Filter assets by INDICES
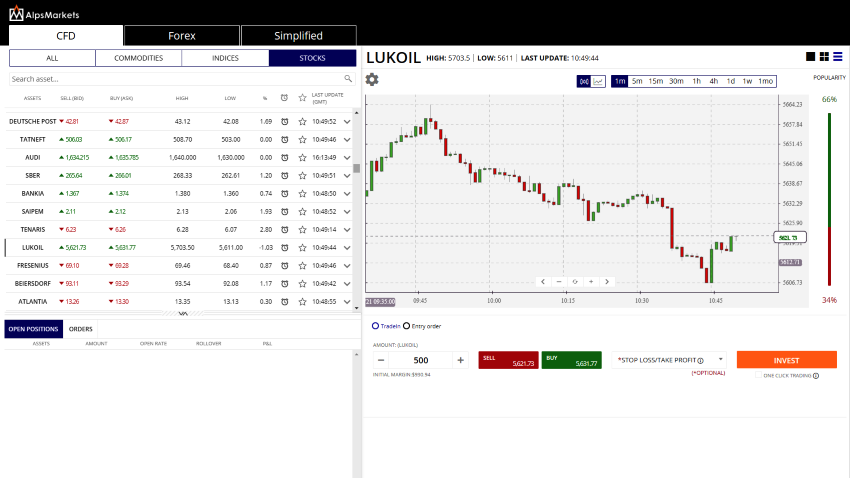850x478 pixels. coord(225,58)
